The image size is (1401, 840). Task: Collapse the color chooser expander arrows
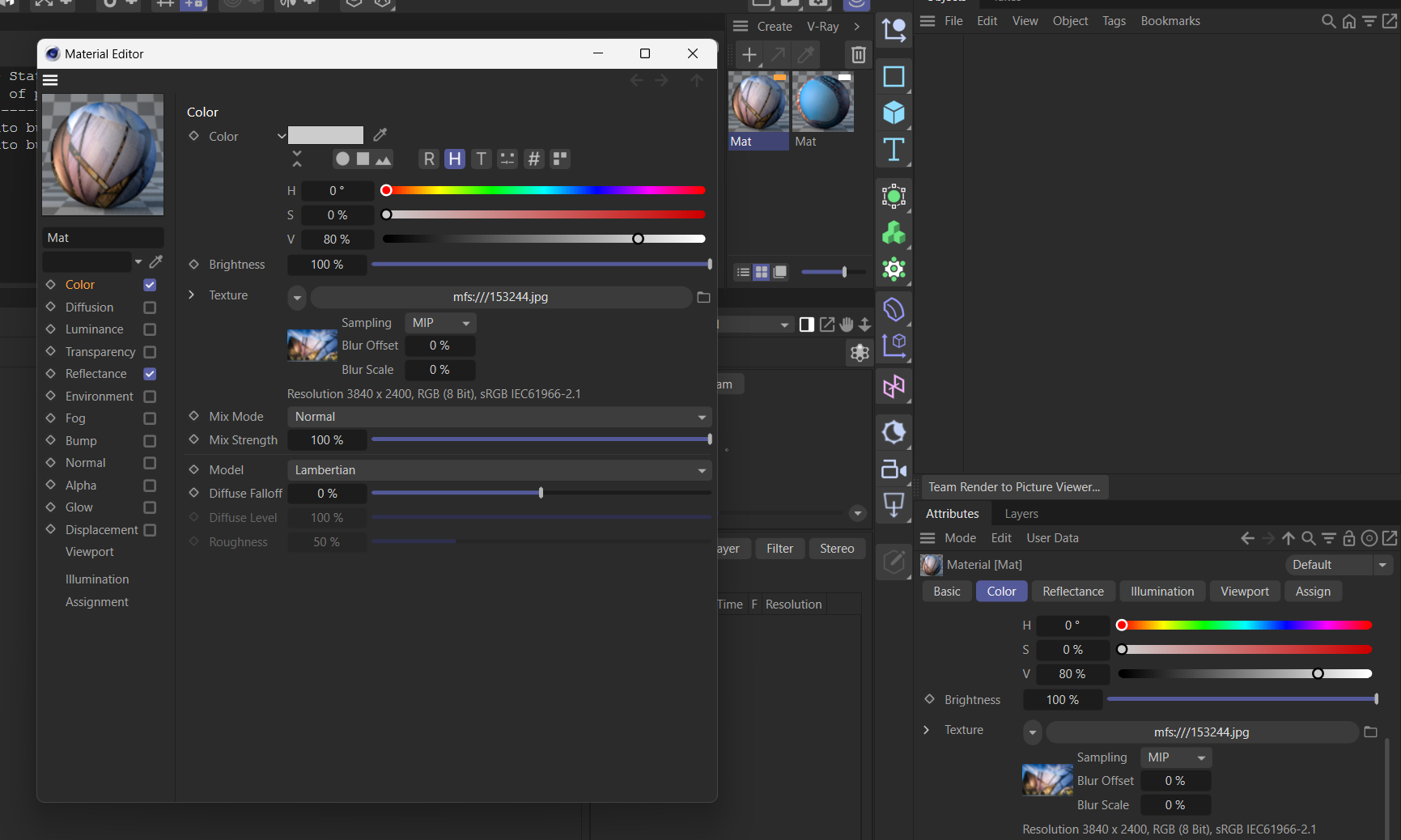pos(297,159)
